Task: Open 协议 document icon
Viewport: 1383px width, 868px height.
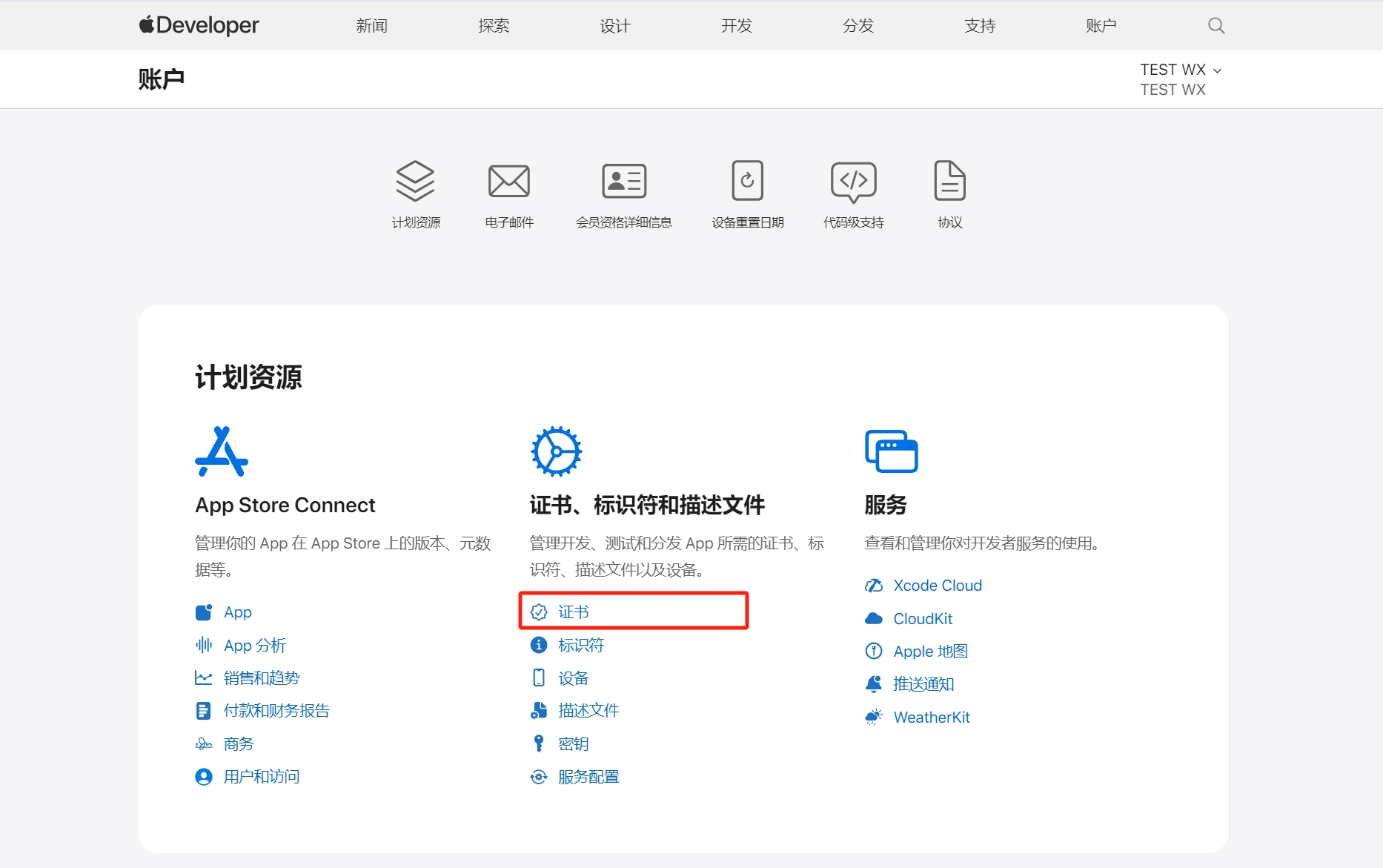Action: coord(950,181)
